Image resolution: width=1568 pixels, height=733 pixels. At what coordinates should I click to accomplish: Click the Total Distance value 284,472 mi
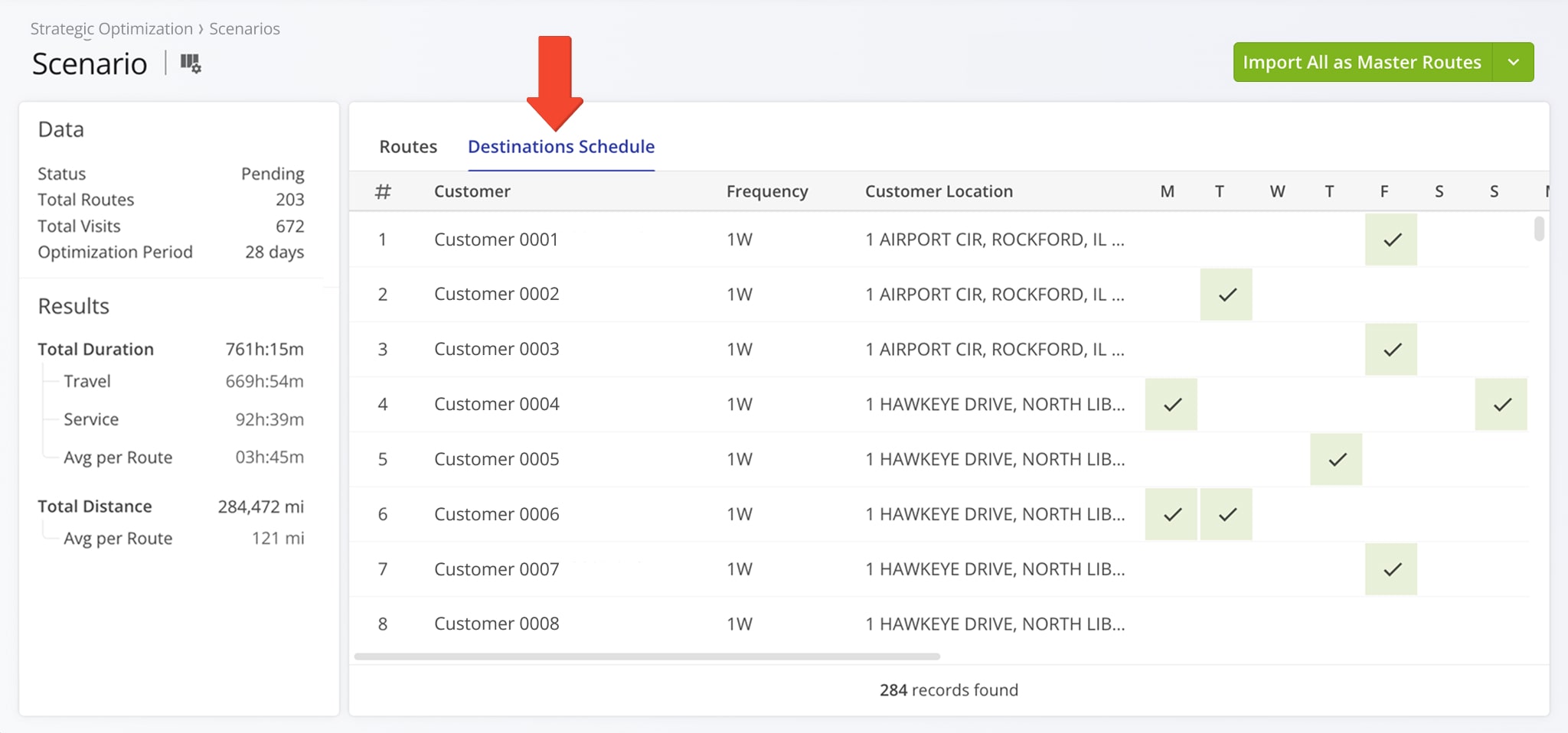(261, 507)
